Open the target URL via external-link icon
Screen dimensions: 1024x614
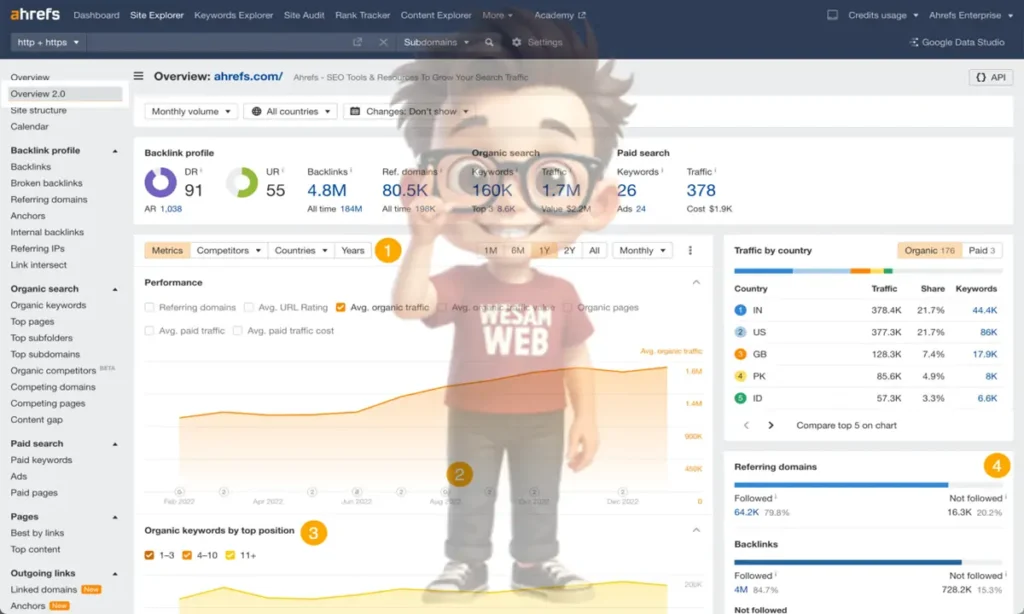(357, 43)
